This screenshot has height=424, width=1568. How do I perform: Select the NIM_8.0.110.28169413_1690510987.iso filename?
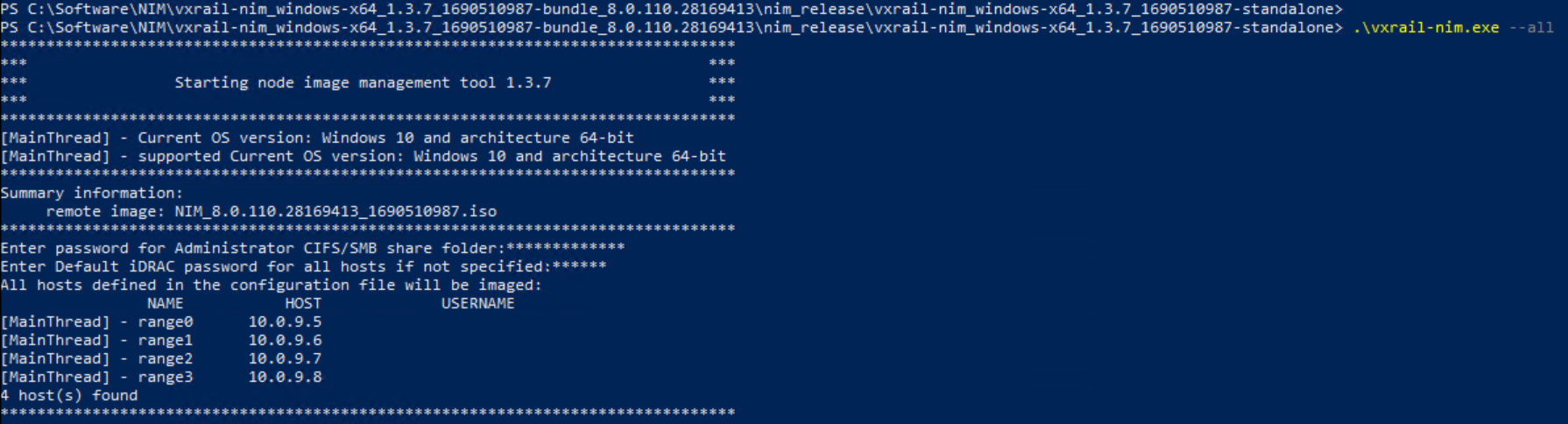click(335, 211)
